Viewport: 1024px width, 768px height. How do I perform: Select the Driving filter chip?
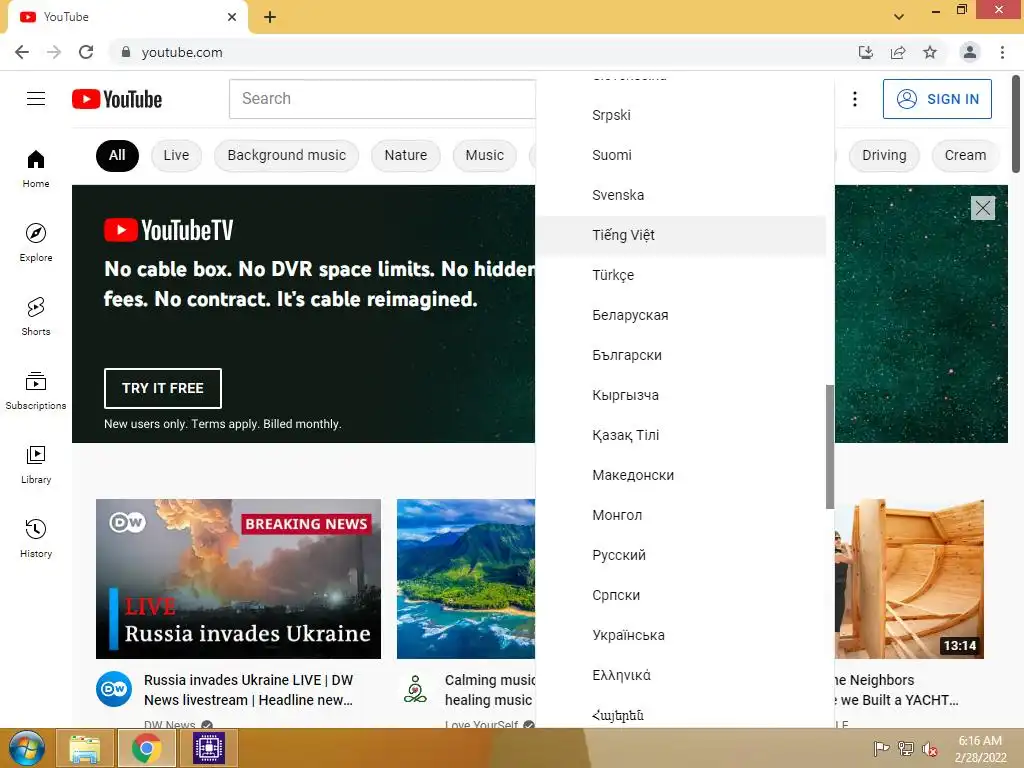[x=884, y=155]
